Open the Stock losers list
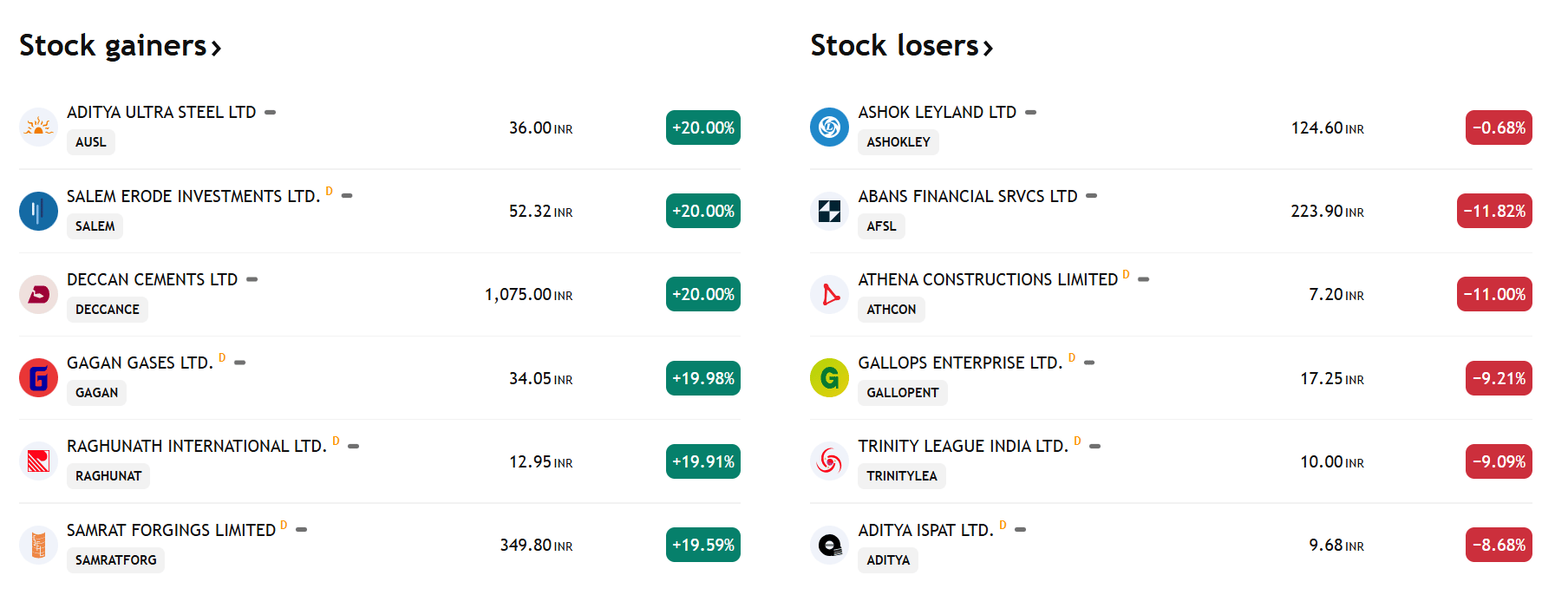 click(902, 45)
